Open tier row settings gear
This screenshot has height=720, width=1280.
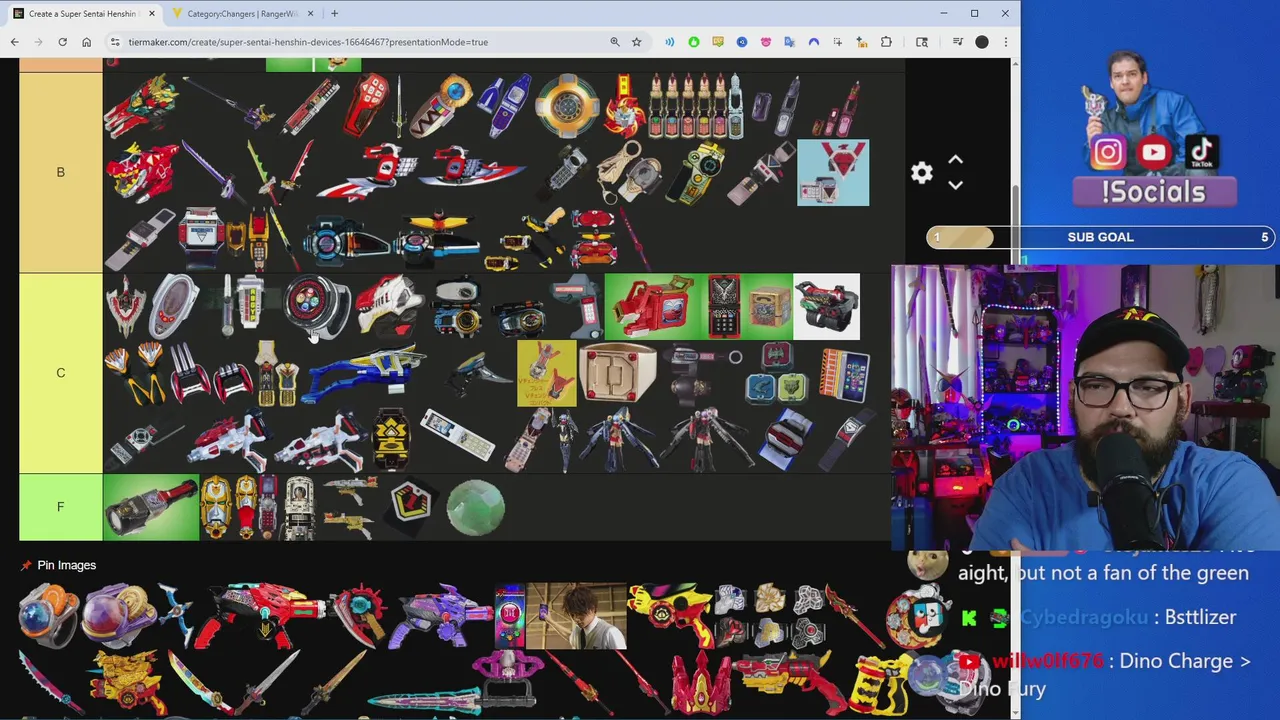pyautogui.click(x=922, y=173)
